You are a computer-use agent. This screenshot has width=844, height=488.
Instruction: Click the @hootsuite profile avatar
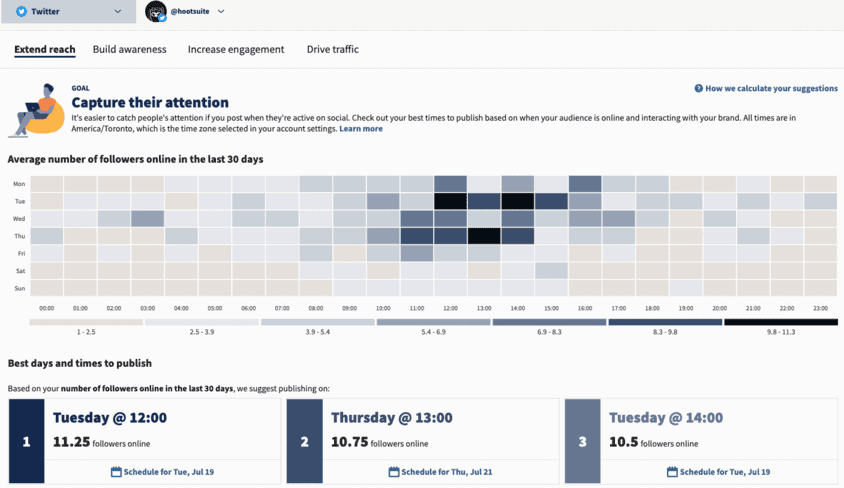(x=155, y=12)
